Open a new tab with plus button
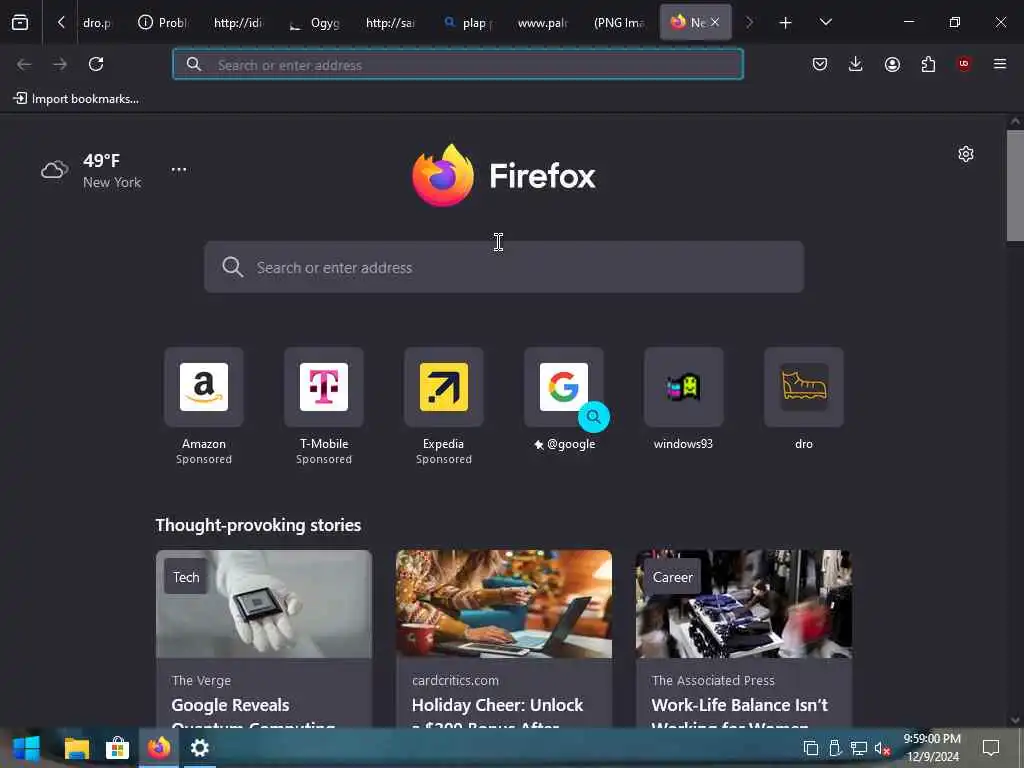The height and width of the screenshot is (768, 1024). point(786,23)
